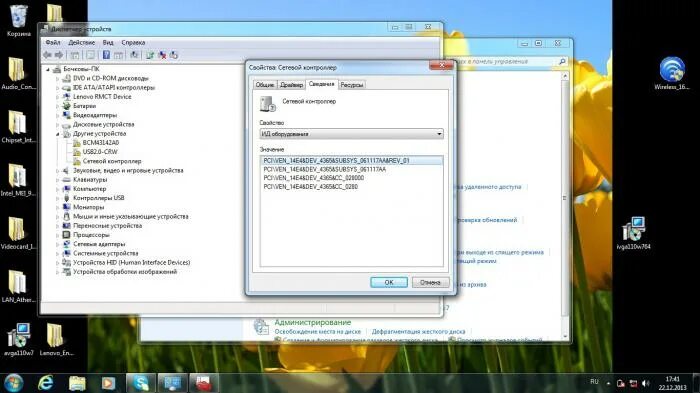This screenshot has width=700, height=393.
Task: Click the Отмена button
Action: point(430,282)
